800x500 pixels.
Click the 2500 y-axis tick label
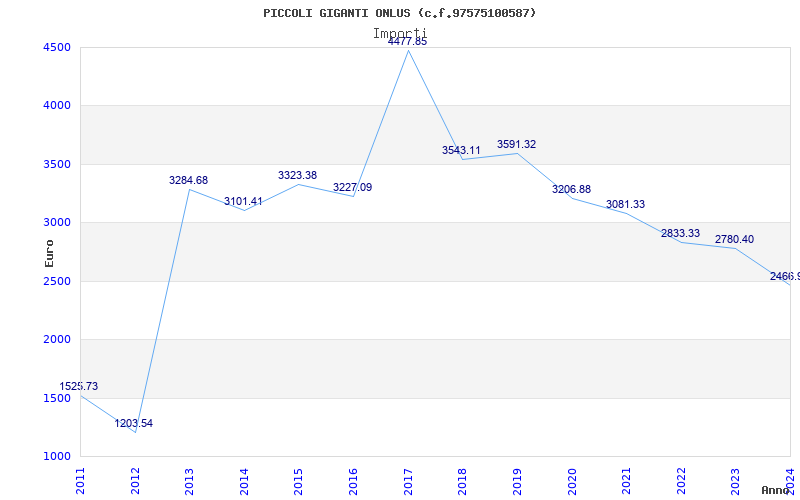tap(57, 281)
